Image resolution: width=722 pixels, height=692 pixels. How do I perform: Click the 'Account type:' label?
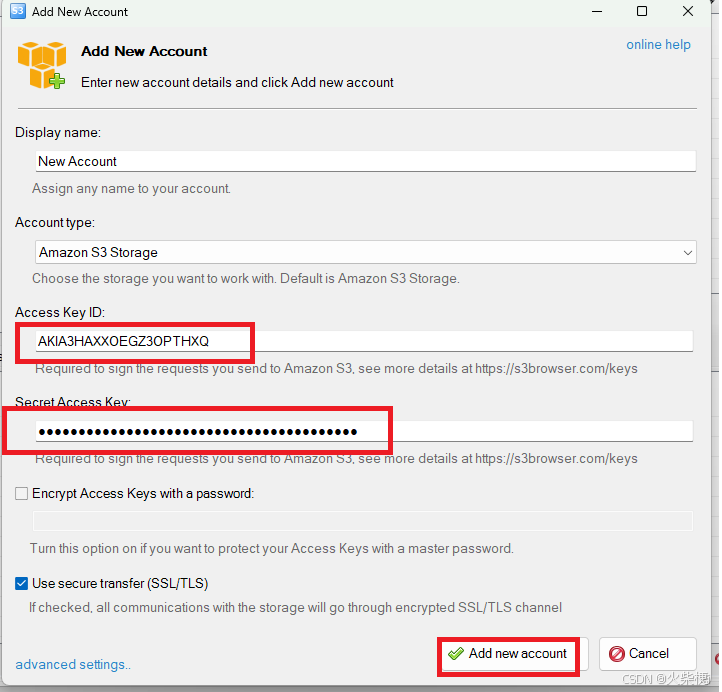click(x=54, y=222)
